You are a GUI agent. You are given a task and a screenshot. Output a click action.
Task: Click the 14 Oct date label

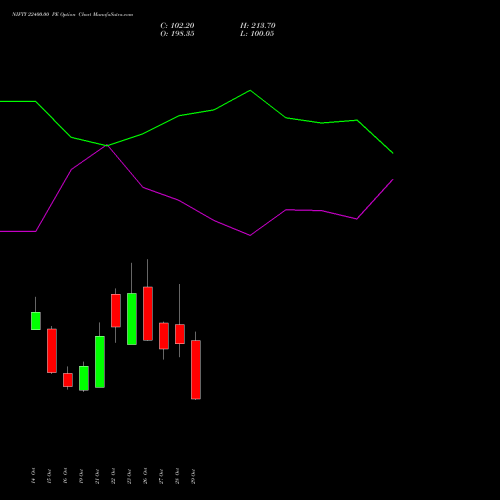33,476
